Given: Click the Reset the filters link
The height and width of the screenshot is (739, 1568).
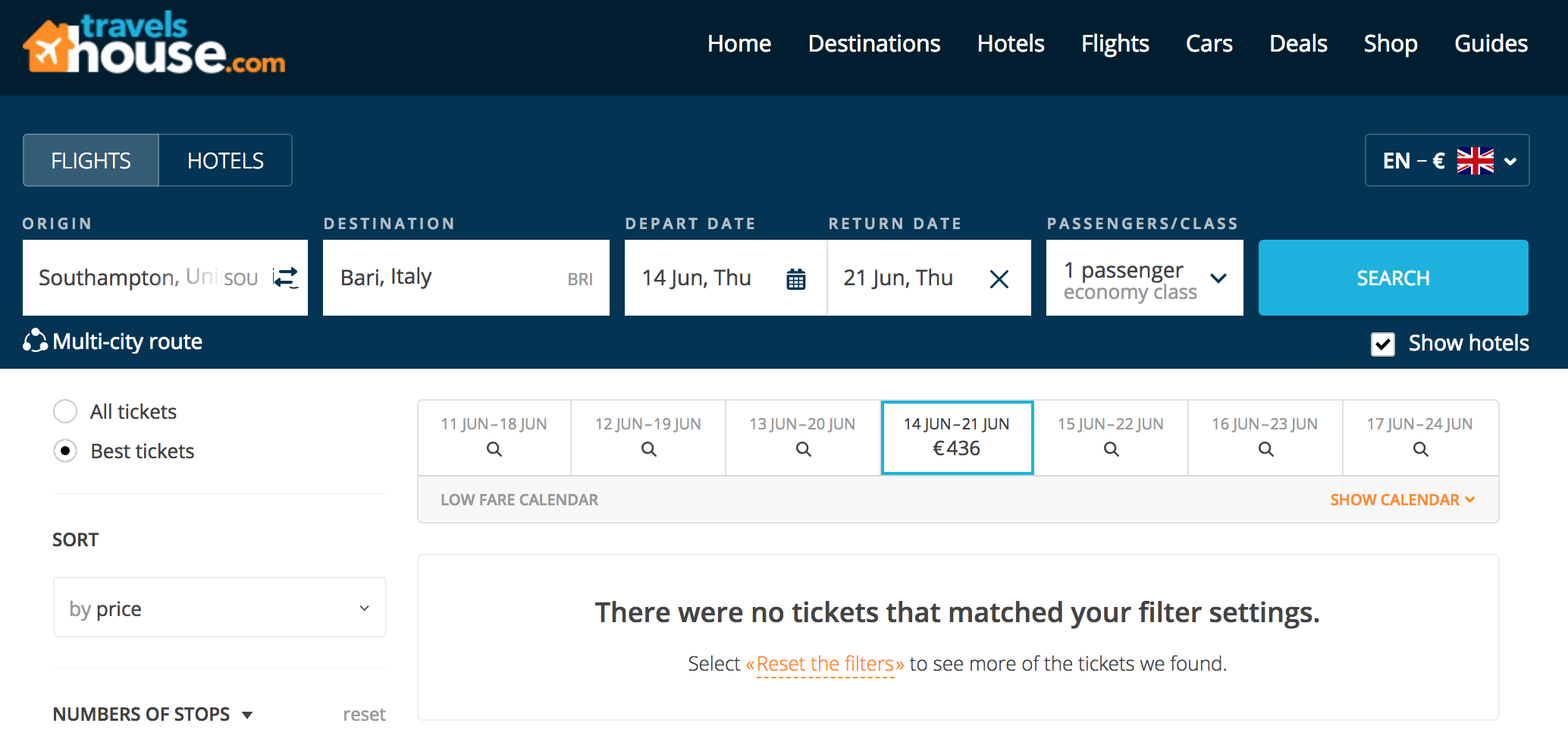Looking at the screenshot, I should point(825,664).
